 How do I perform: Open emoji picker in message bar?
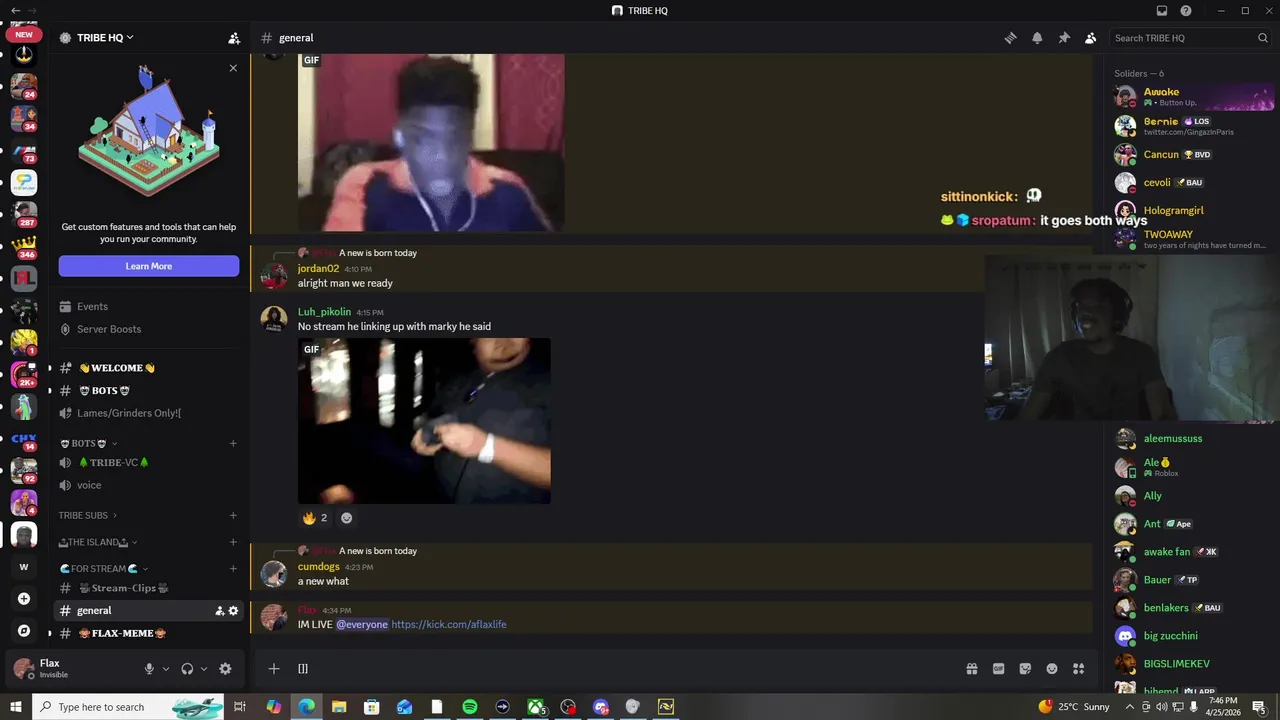click(x=1052, y=669)
